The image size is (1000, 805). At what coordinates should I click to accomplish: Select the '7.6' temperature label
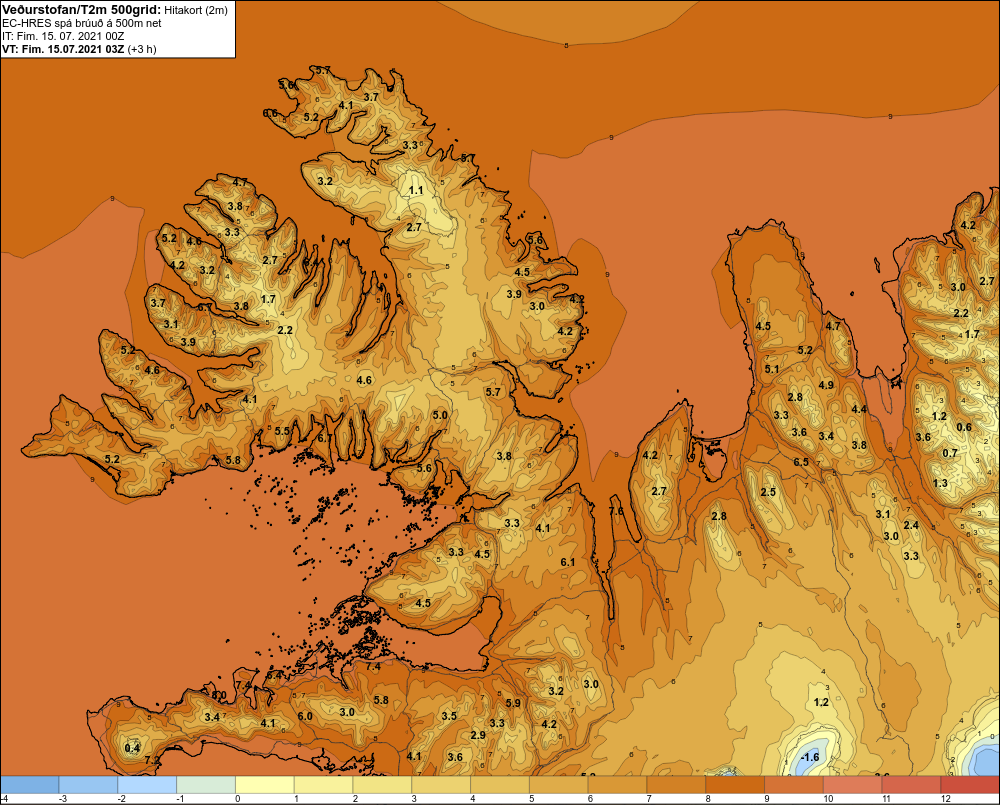[x=616, y=511]
